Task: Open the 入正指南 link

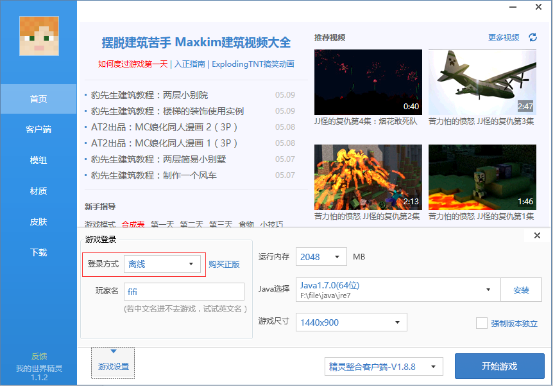Action: (190, 64)
